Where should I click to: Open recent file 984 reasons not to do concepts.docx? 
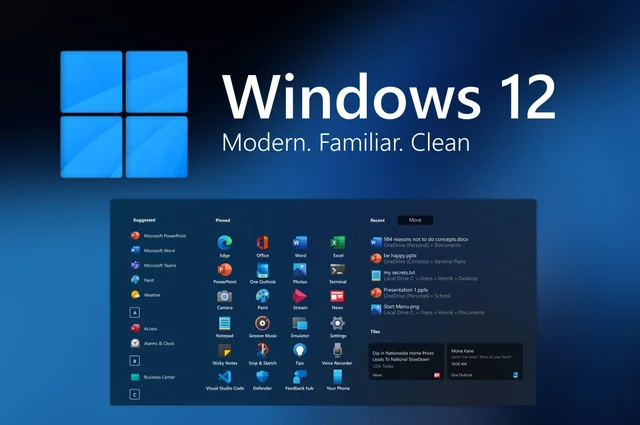point(419,242)
